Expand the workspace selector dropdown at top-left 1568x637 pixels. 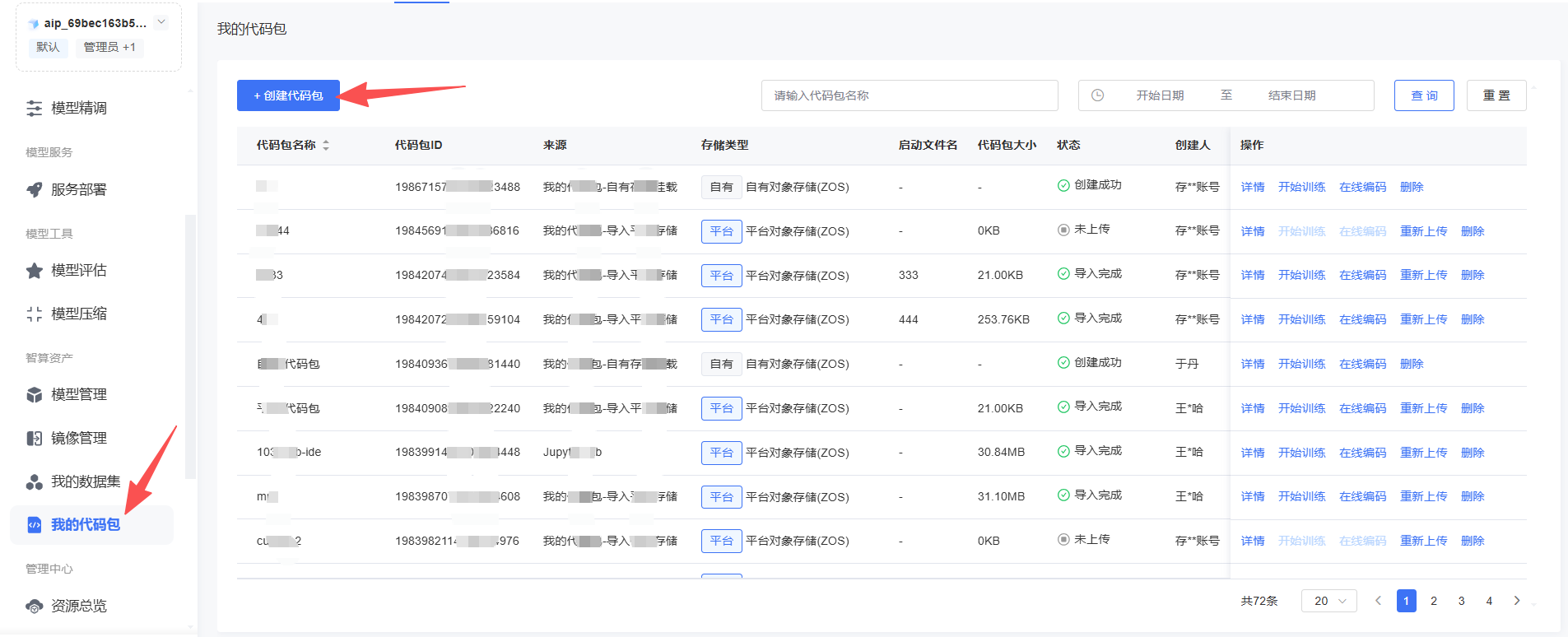point(161,22)
